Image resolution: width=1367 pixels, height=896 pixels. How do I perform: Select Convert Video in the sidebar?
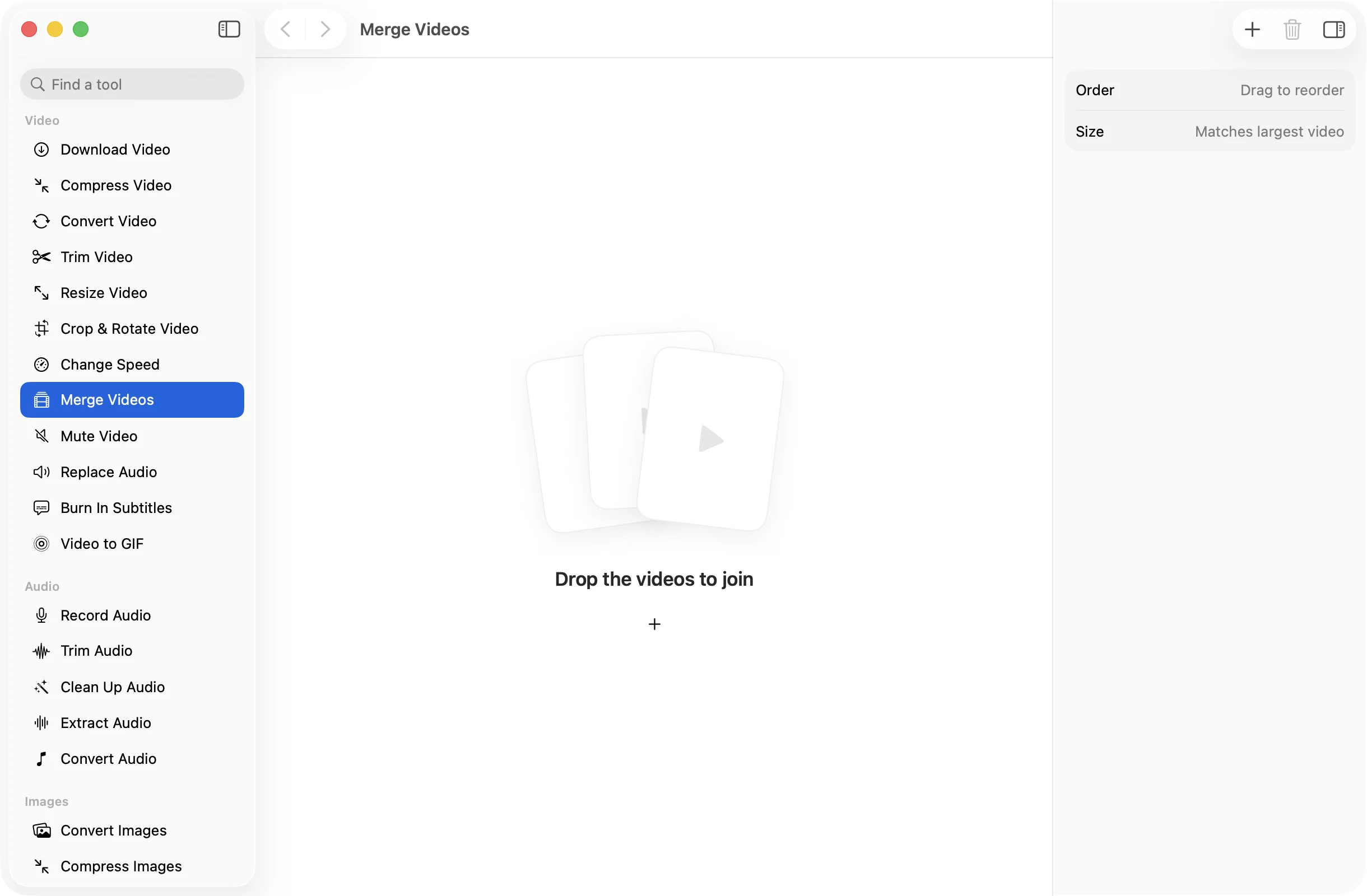[x=132, y=221]
